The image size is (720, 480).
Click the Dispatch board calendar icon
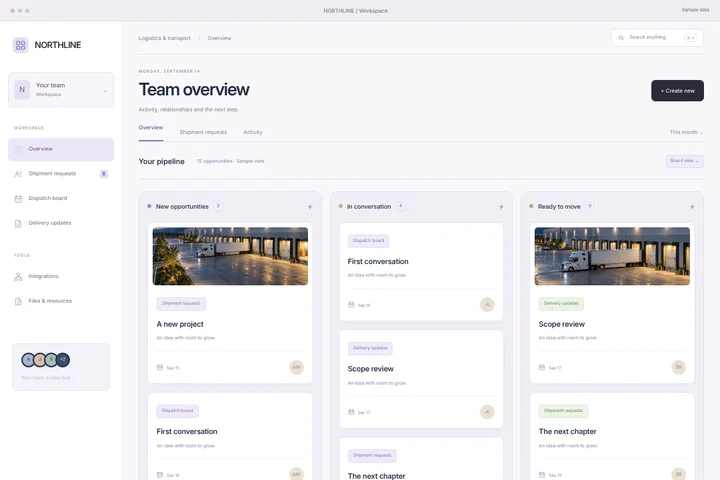(x=18, y=199)
